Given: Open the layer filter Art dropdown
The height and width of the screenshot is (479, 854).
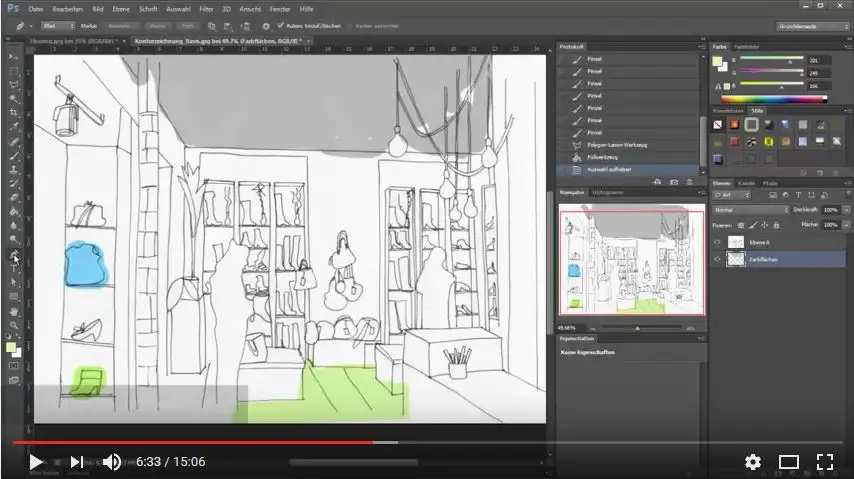Looking at the screenshot, I should pyautogui.click(x=732, y=195).
